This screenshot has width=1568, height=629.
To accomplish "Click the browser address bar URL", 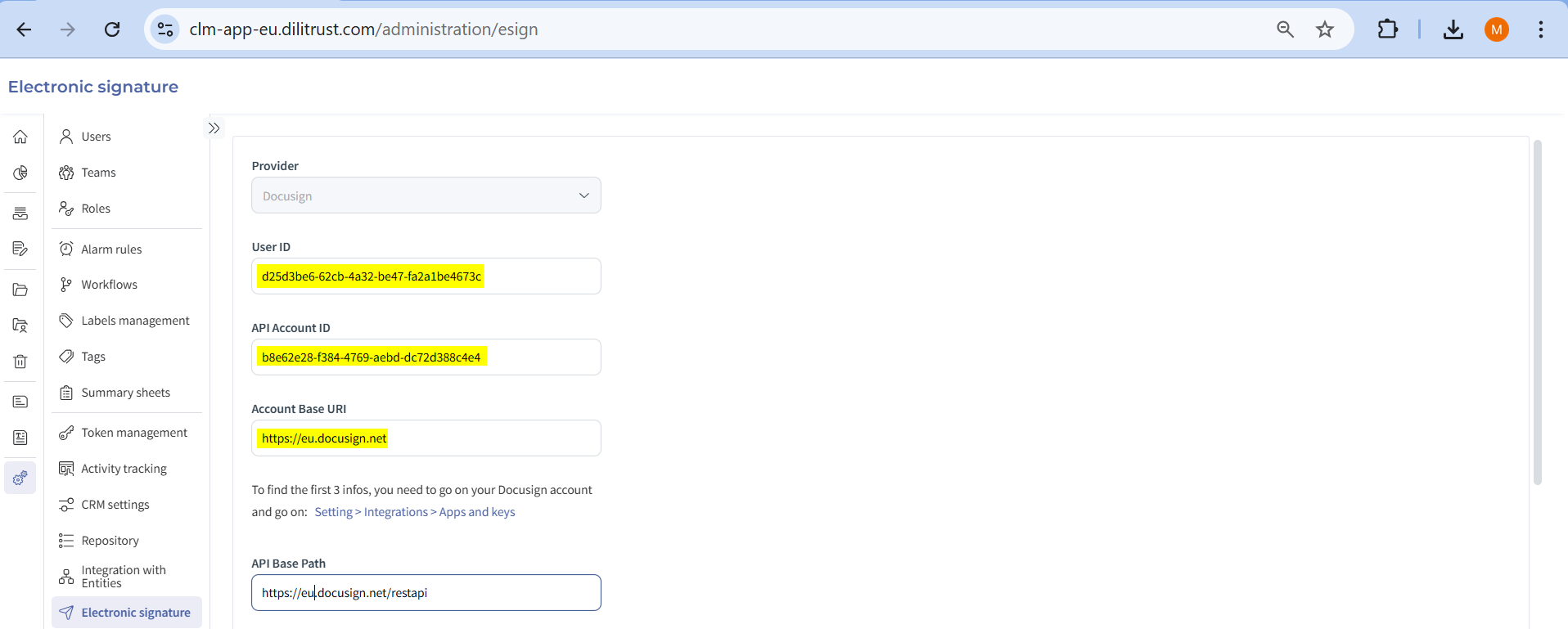I will click(x=363, y=29).
